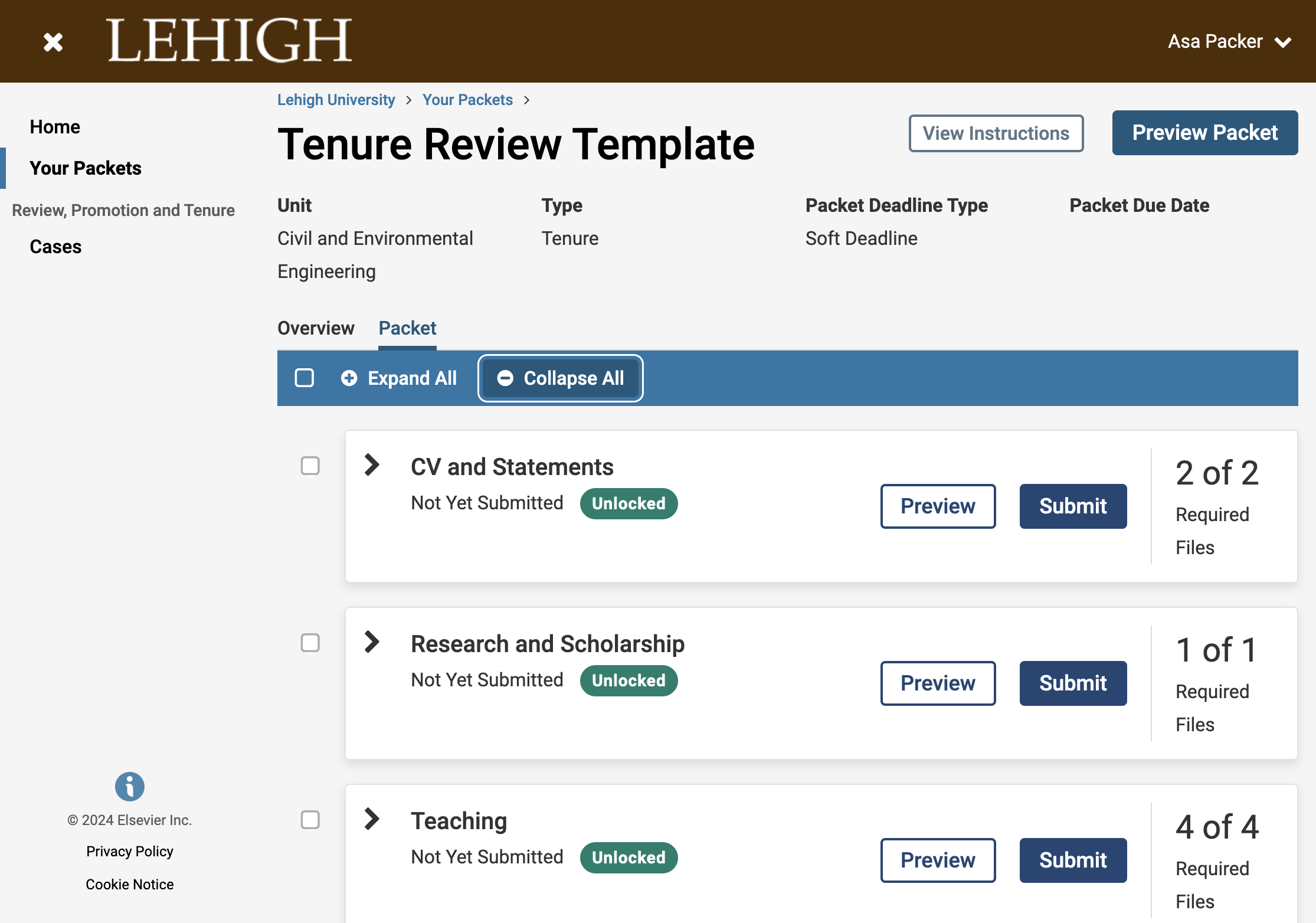Follow the Your Packets breadcrumb link
This screenshot has height=923, width=1316.
coord(467,100)
